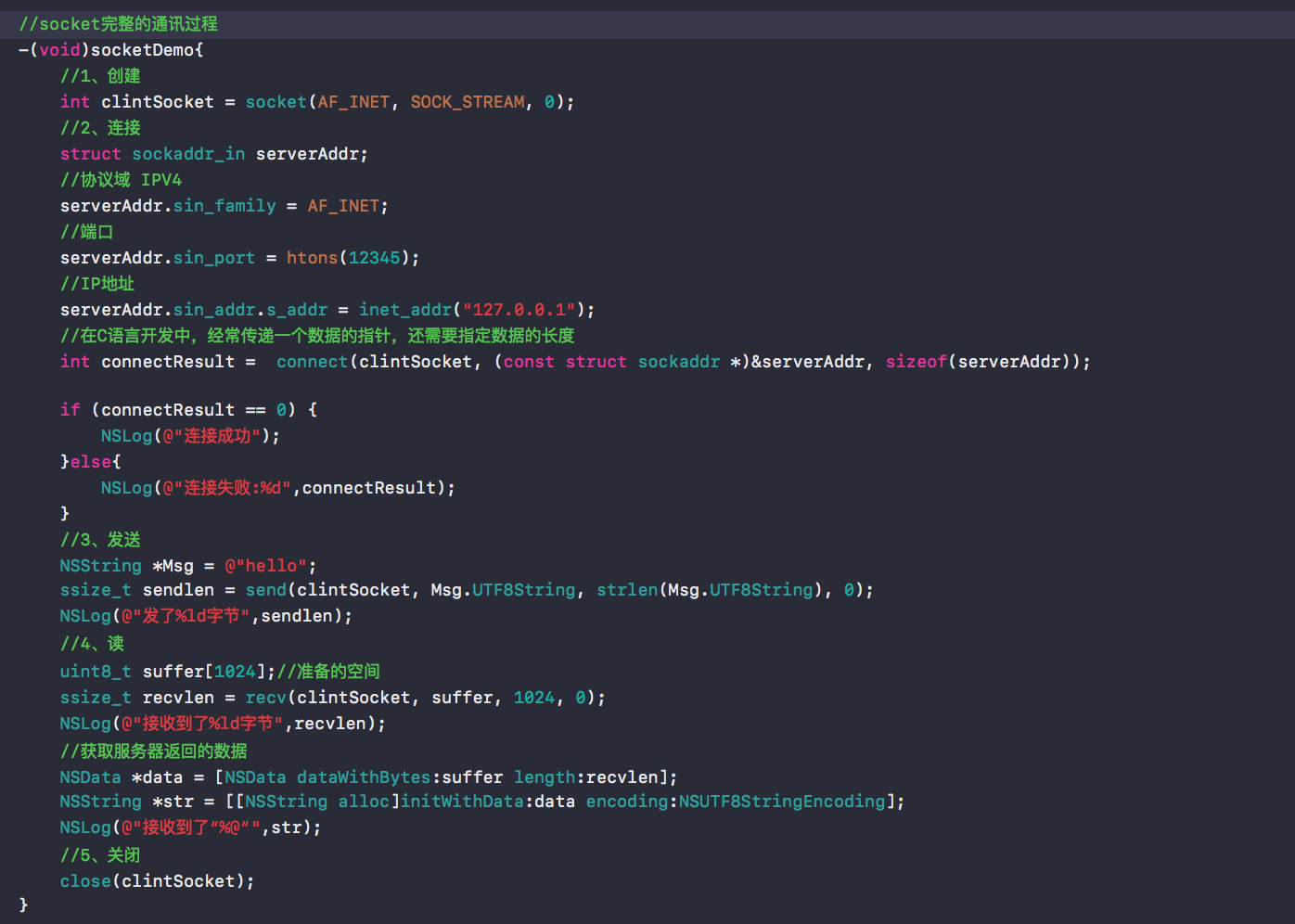Click the inet_addr function name
1295x924 pixels.
[405, 310]
